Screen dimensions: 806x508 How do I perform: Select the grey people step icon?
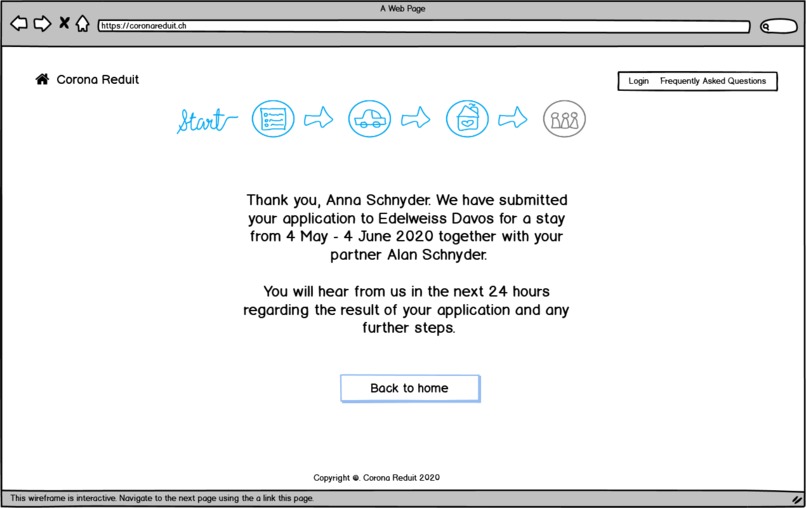pyautogui.click(x=564, y=119)
